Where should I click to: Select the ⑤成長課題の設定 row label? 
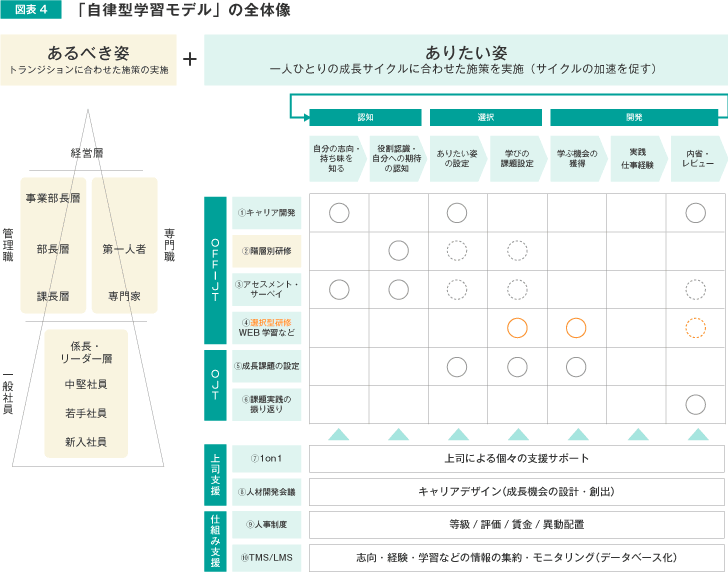point(266,366)
